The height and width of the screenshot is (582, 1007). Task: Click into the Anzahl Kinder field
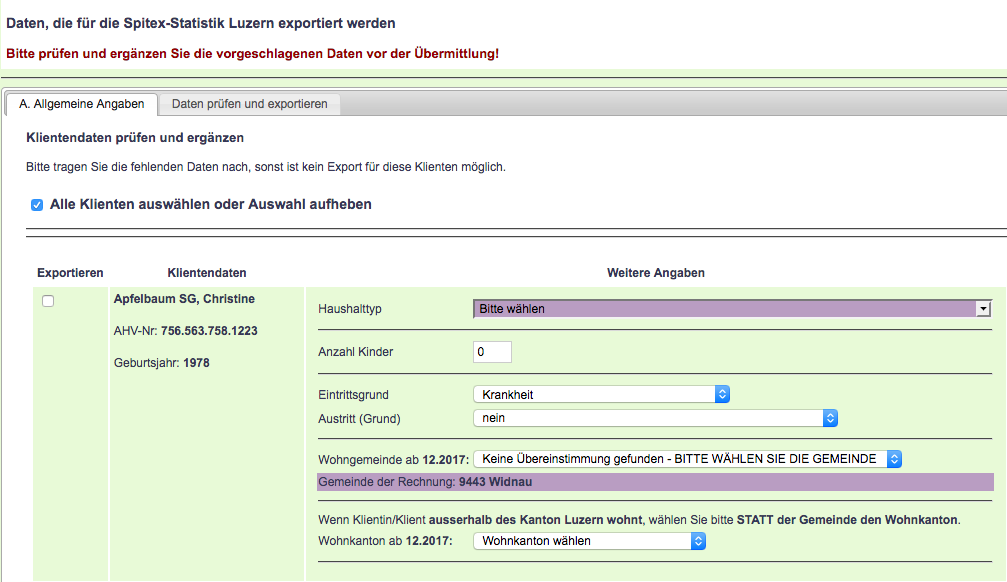coord(492,352)
